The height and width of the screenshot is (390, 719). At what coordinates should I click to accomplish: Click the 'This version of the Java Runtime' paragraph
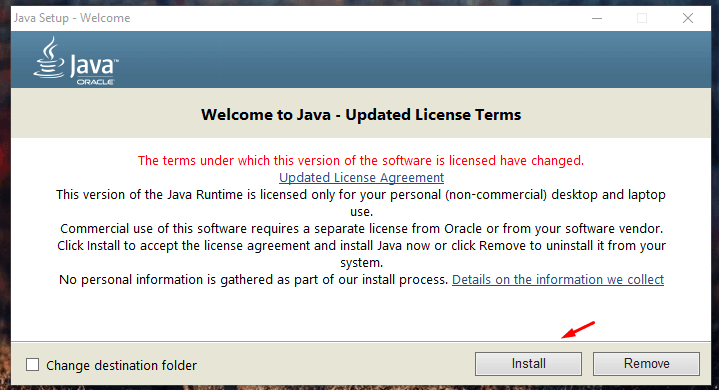point(361,203)
